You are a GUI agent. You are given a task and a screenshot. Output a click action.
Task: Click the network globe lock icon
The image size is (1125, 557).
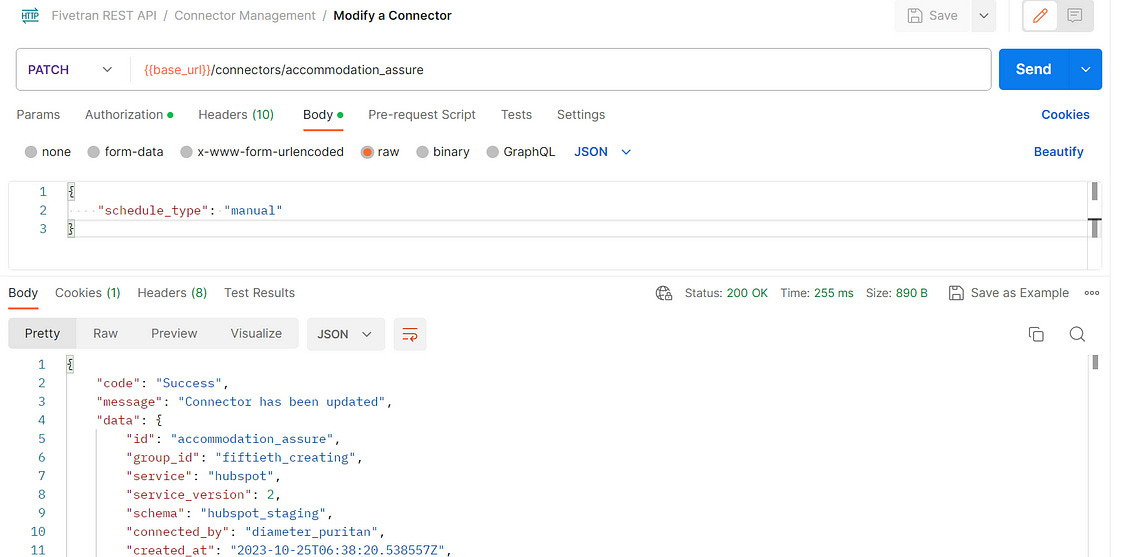[664, 293]
